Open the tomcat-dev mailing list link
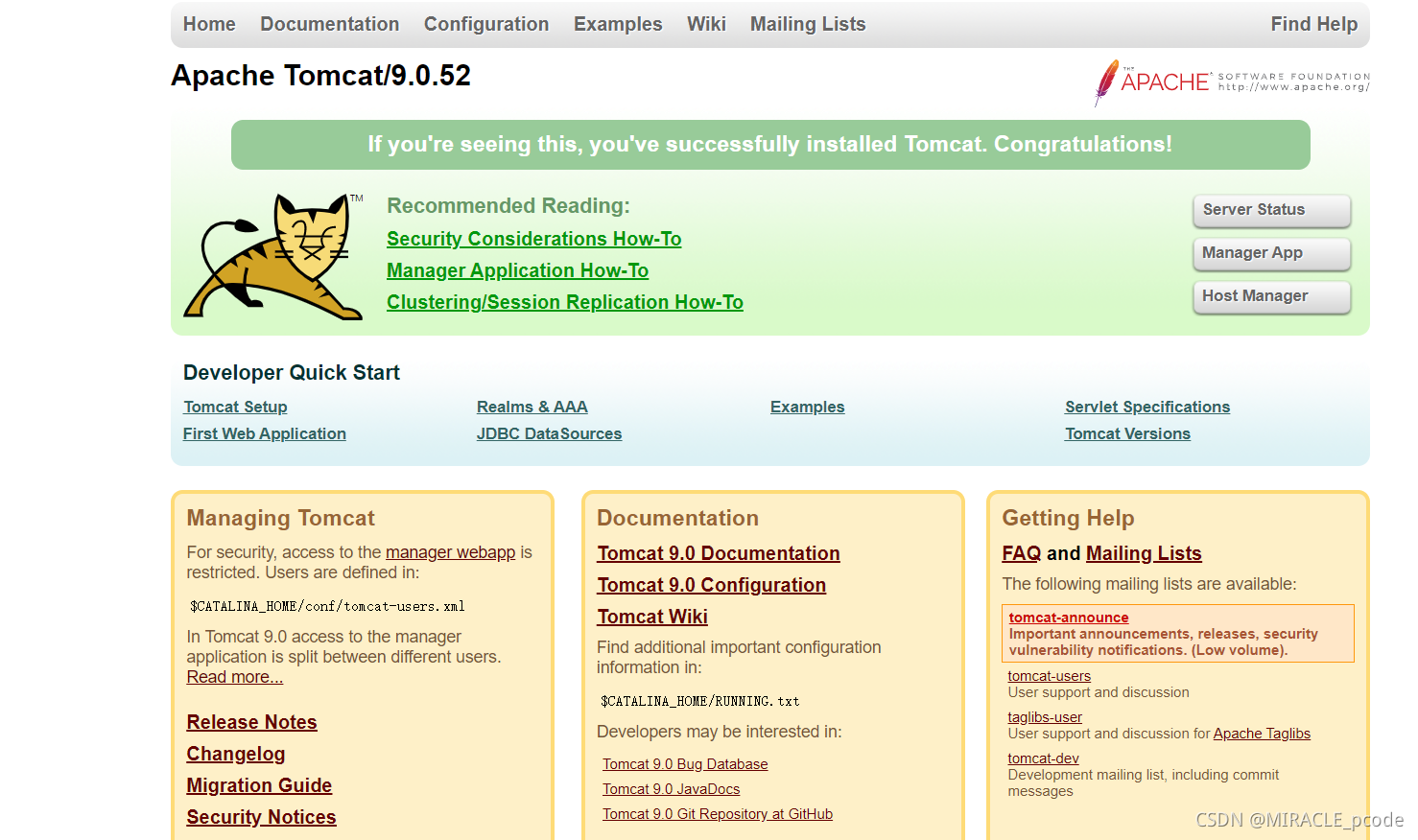The width and height of the screenshot is (1418, 840). tap(1043, 758)
